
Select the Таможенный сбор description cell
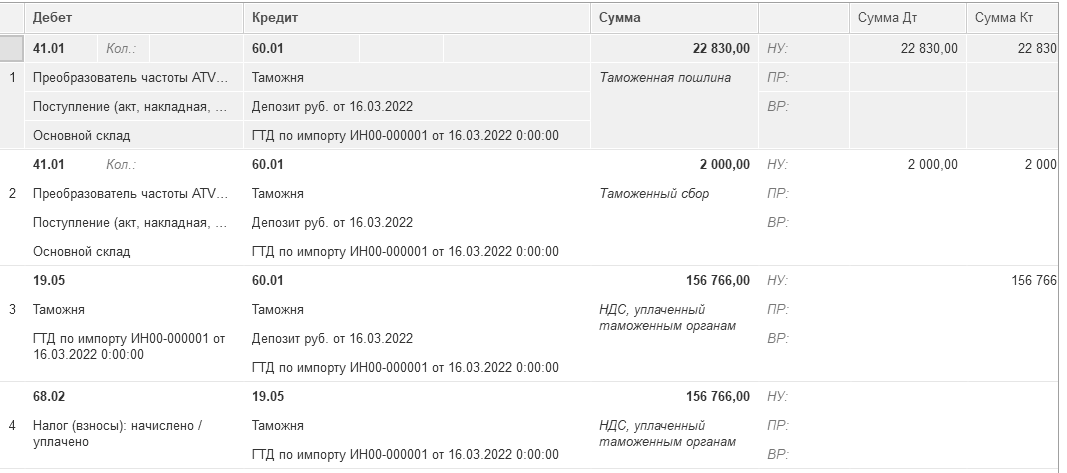[654, 194]
